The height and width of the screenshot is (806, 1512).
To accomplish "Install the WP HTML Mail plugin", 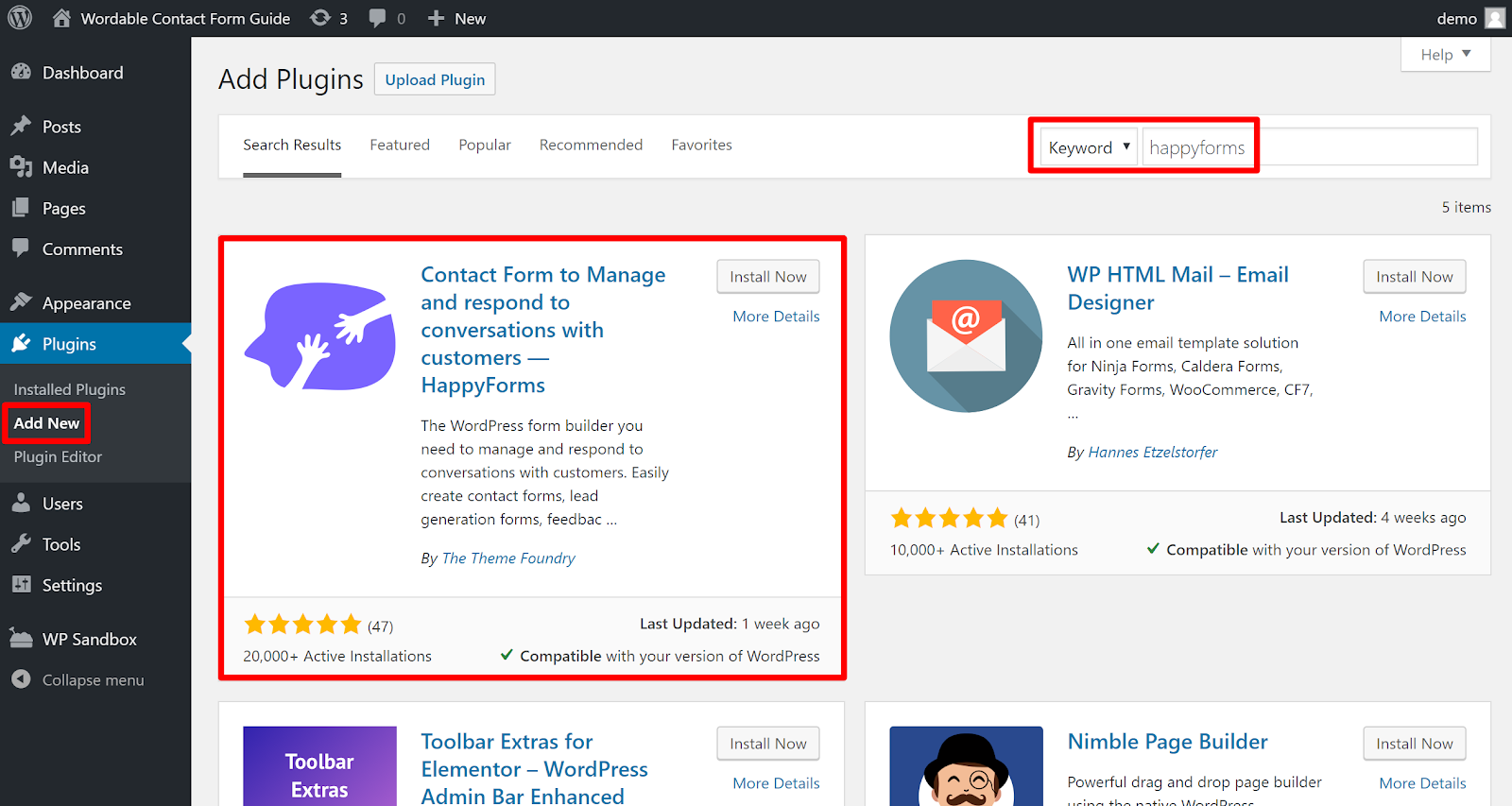I will tap(1415, 277).
